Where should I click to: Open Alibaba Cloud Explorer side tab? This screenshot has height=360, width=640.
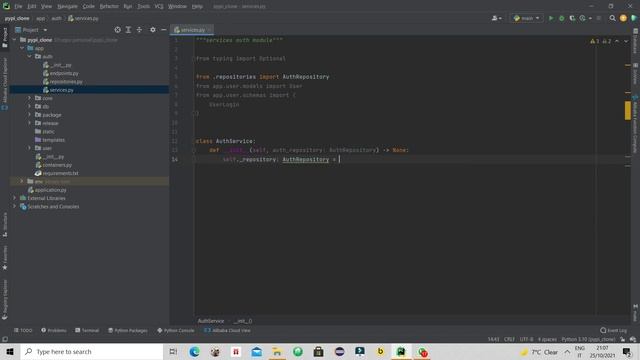pos(4,84)
